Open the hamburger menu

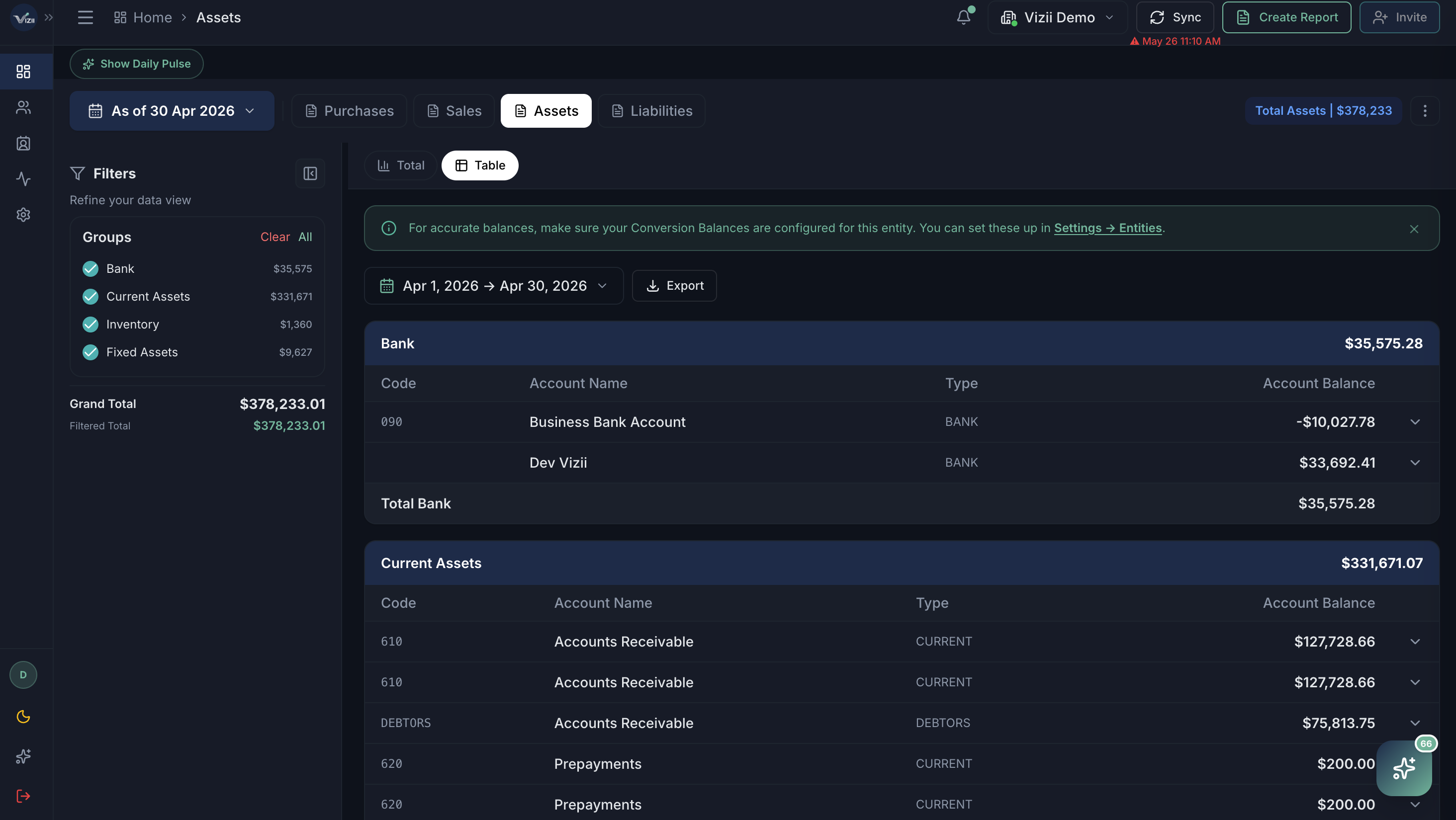(86, 17)
